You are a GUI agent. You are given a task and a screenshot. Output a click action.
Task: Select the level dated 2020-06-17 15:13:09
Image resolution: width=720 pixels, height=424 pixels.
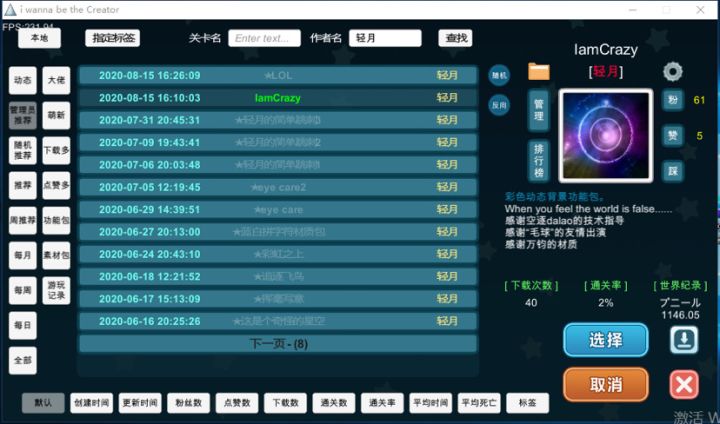278,299
